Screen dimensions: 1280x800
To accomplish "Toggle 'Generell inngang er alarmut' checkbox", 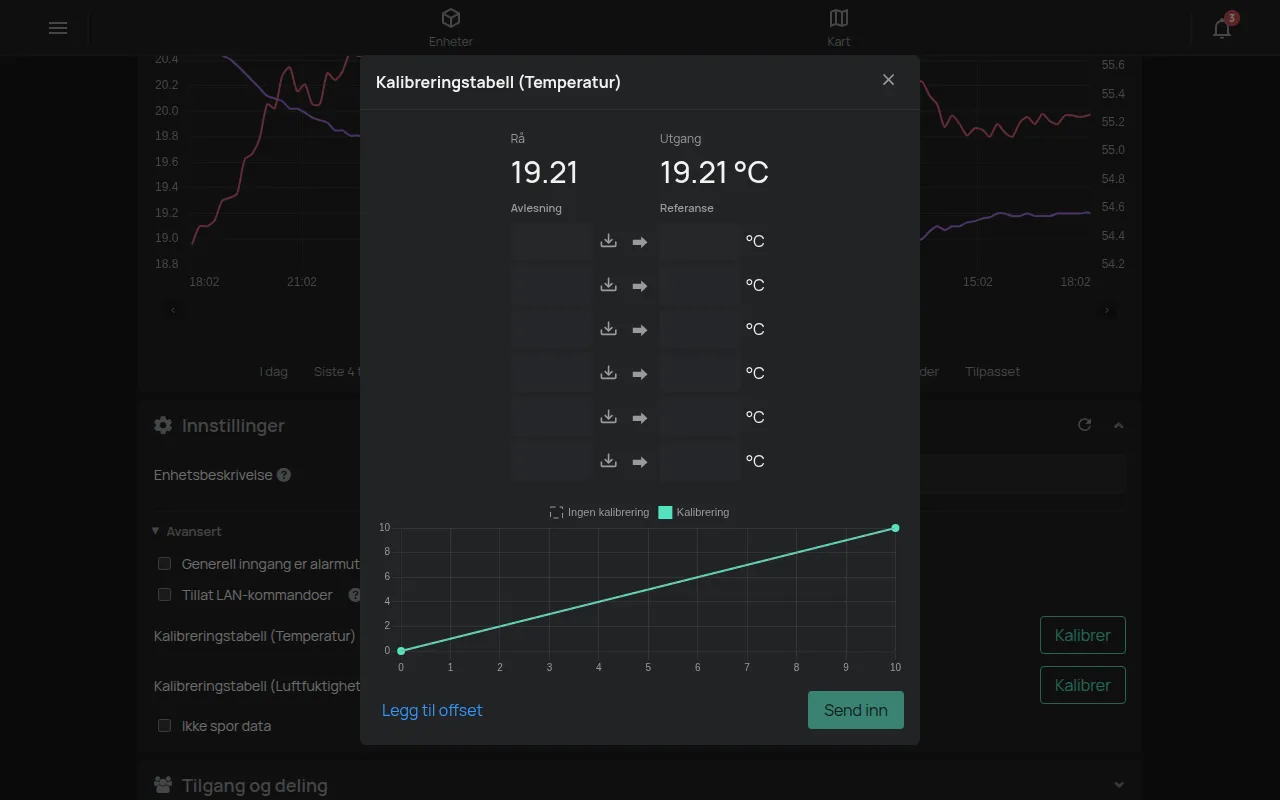I will (x=165, y=564).
